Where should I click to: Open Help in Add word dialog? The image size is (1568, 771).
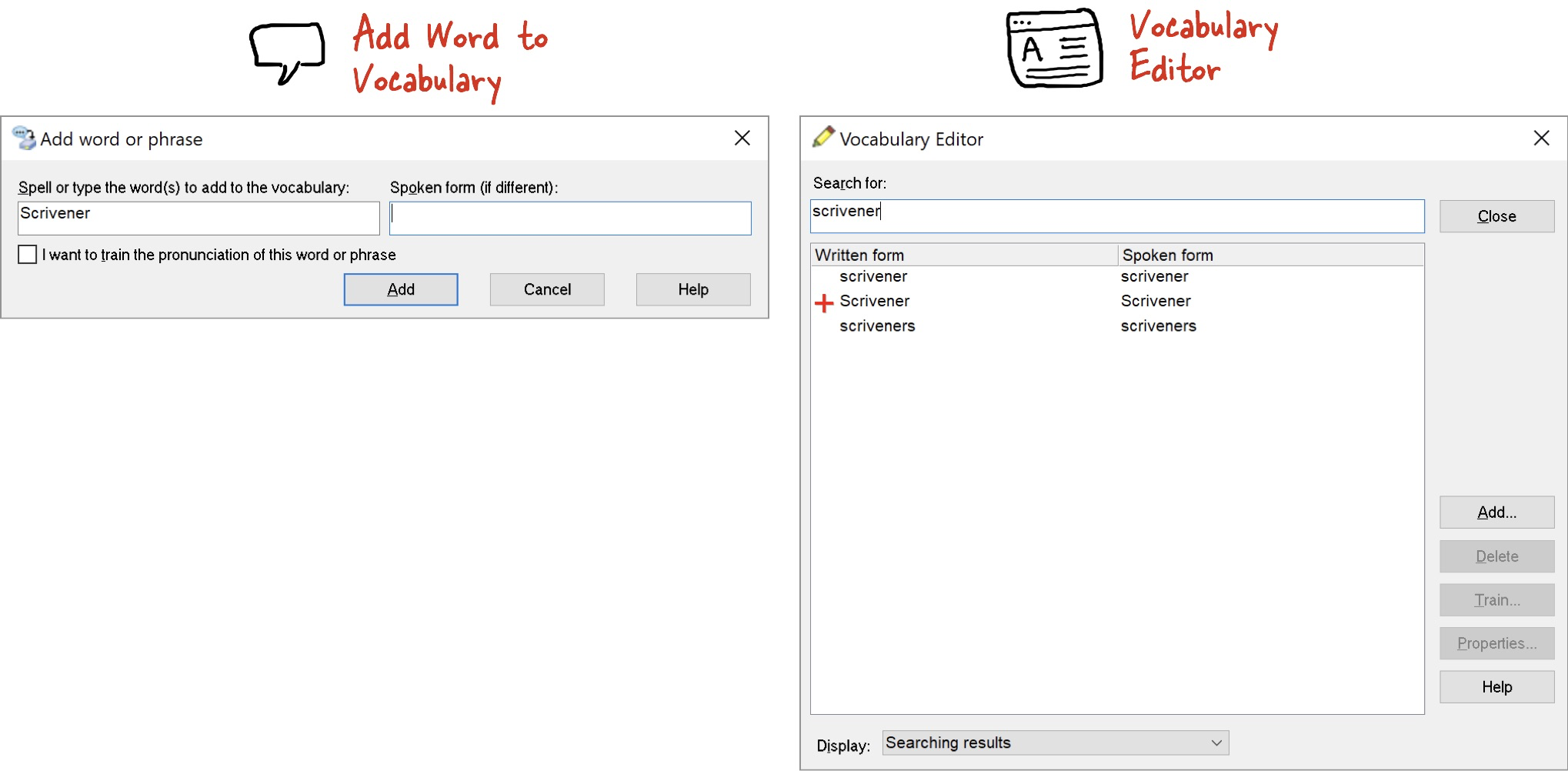point(692,289)
